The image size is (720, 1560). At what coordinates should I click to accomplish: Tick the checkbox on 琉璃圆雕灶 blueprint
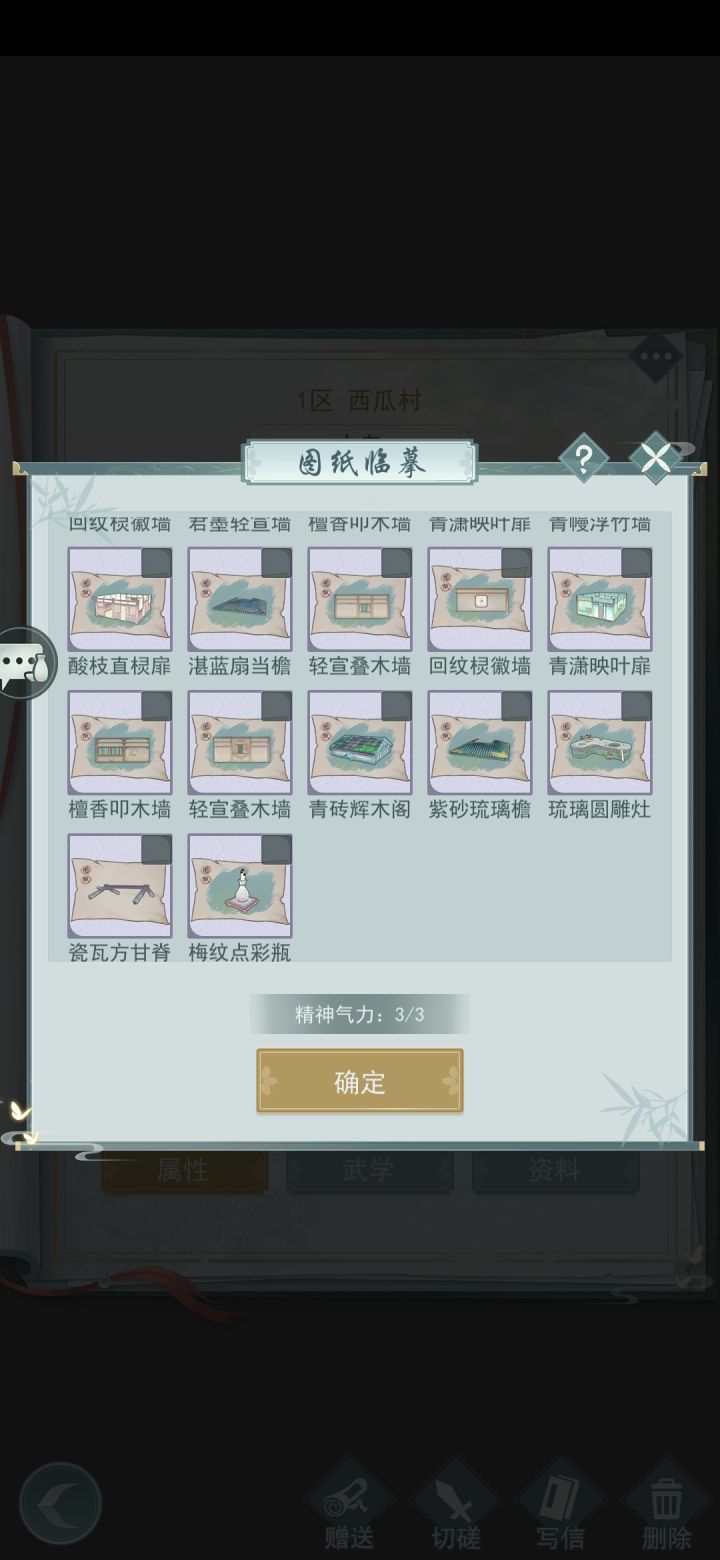tap(636, 707)
